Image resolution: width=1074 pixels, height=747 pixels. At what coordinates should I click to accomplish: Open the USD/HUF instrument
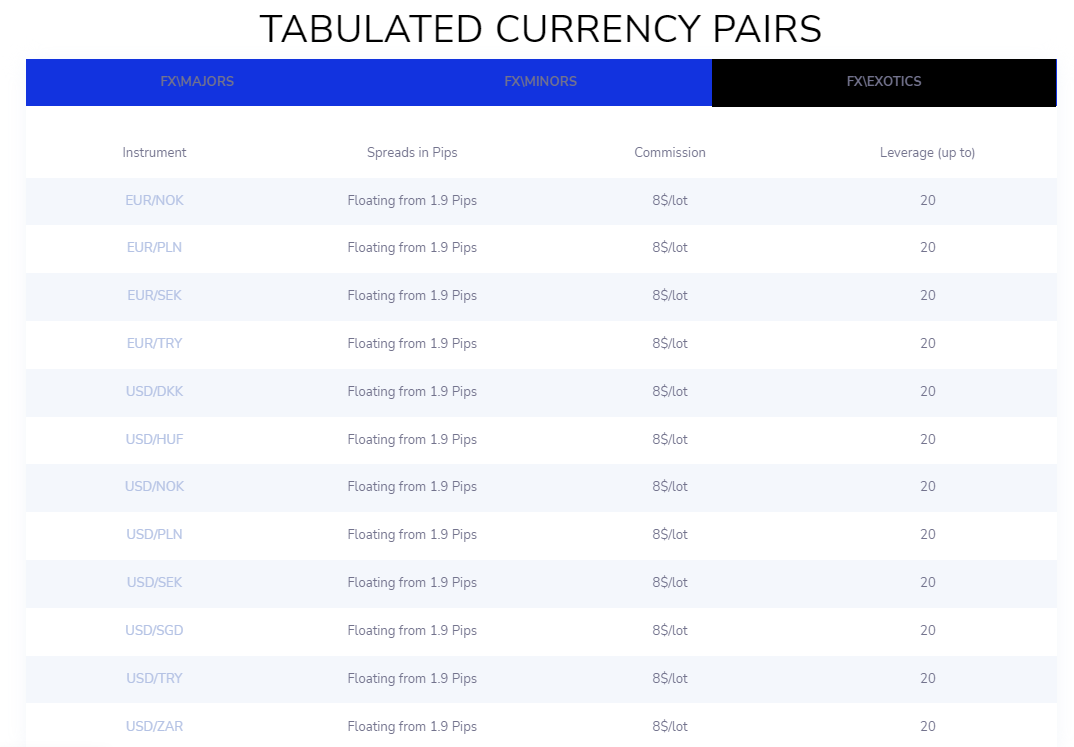pyautogui.click(x=154, y=440)
